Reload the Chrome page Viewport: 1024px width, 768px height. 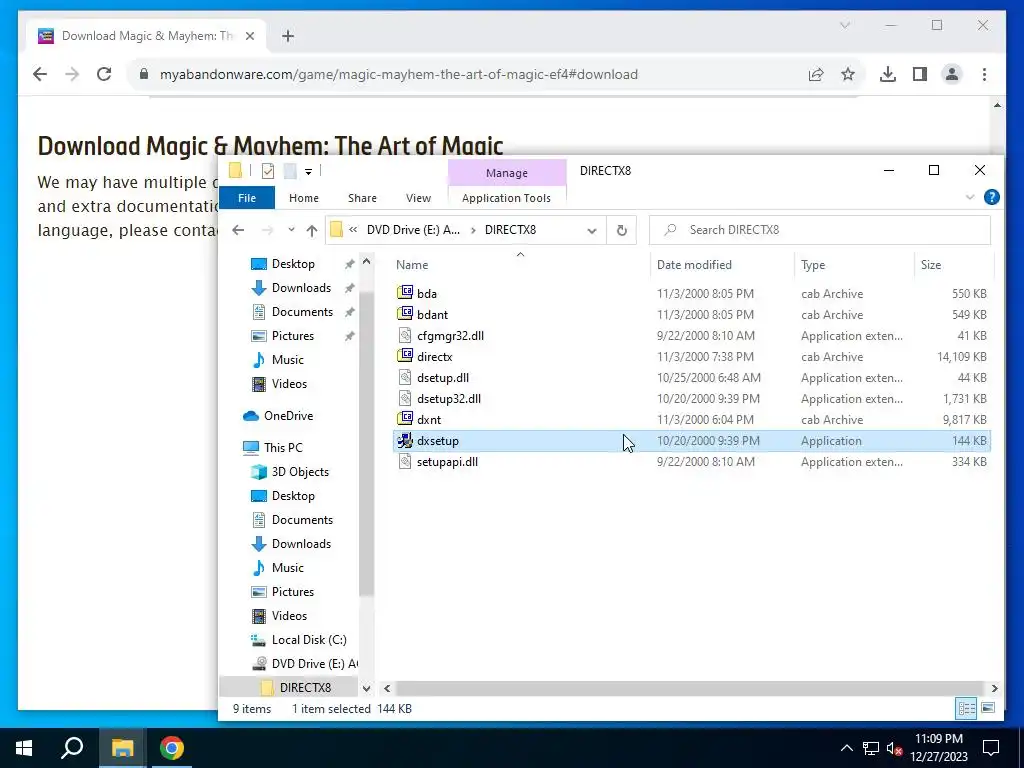(104, 74)
